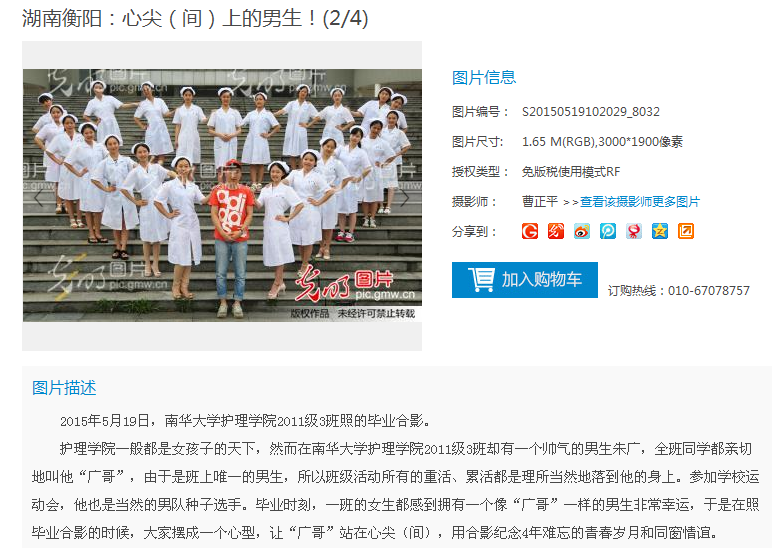This screenshot has height=548, width=784.
Task: Open more share options orange icon
Action: tap(686, 231)
